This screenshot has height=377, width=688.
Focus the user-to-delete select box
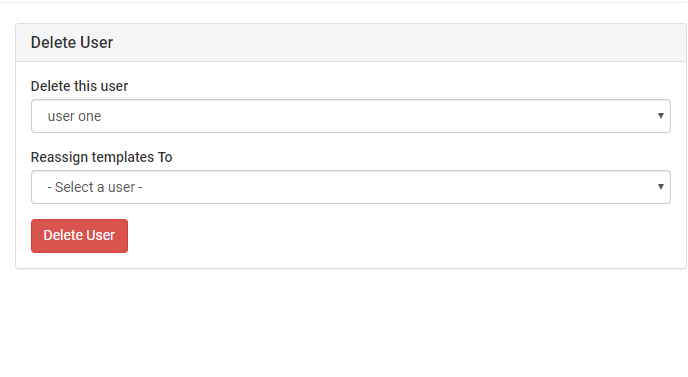point(351,116)
